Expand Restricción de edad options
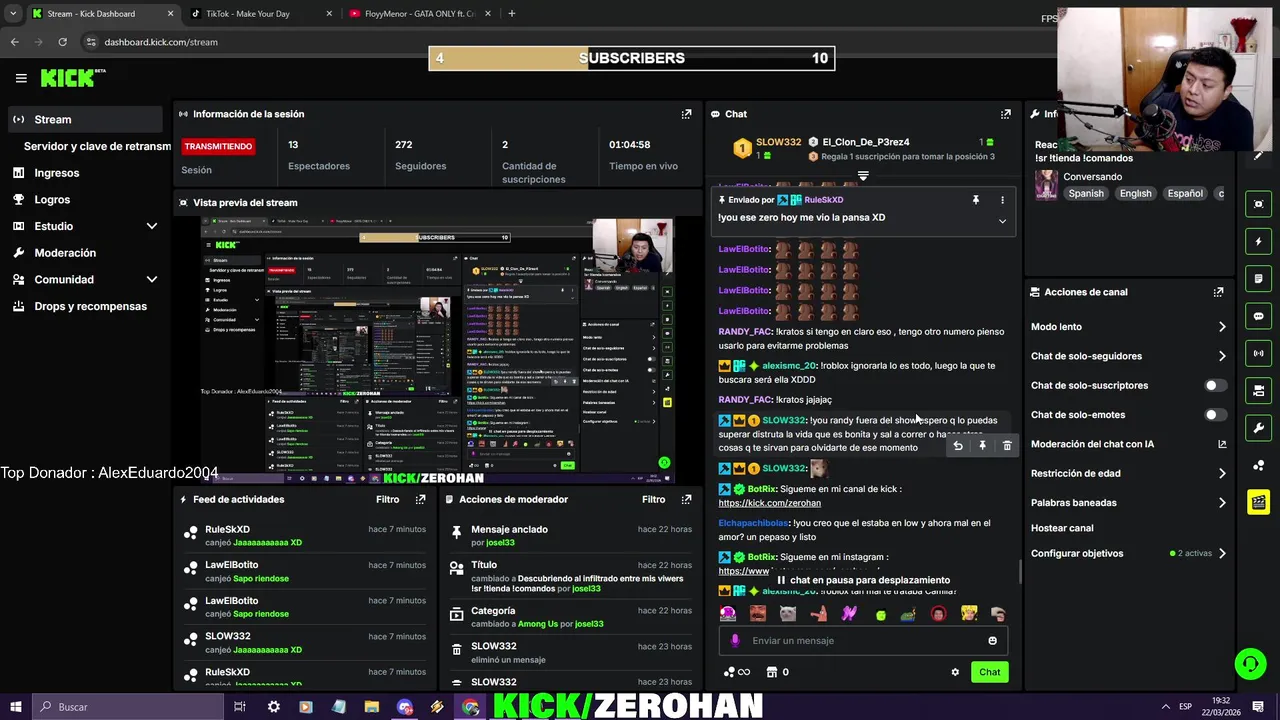Image resolution: width=1280 pixels, height=720 pixels. point(1222,474)
